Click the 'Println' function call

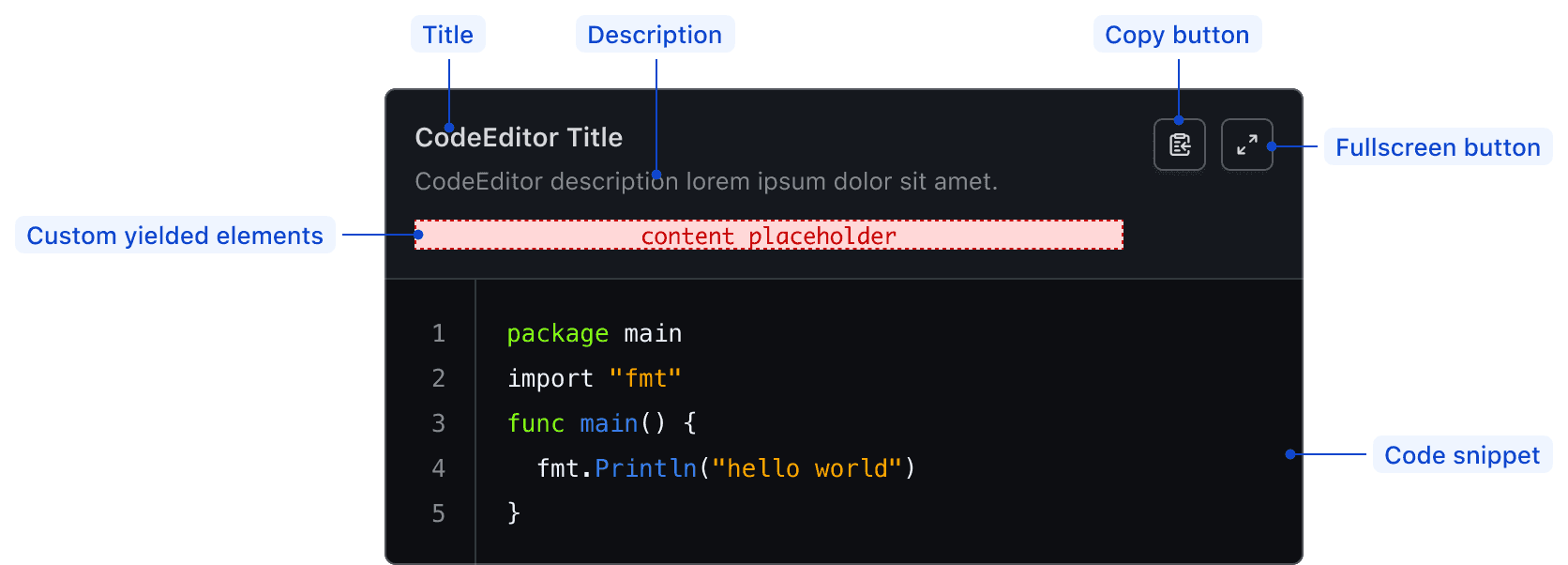click(x=645, y=468)
